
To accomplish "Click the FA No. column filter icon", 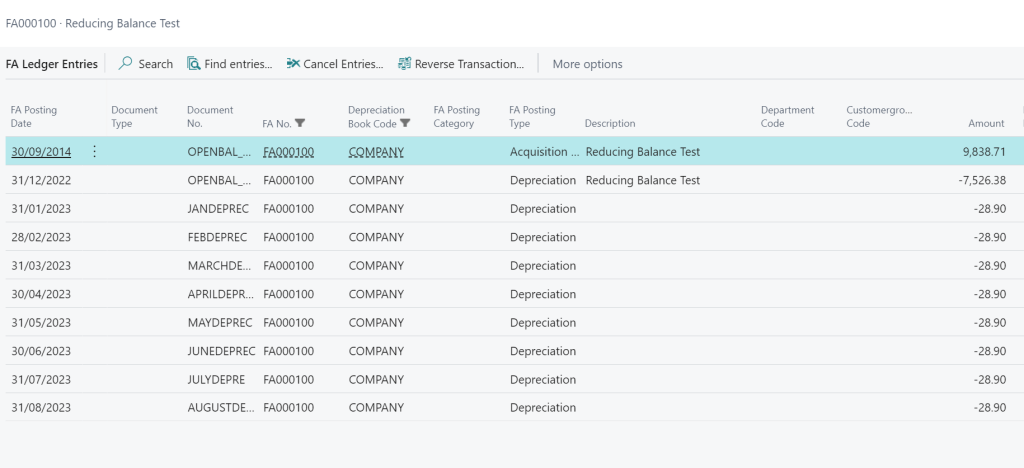I will click(x=300, y=124).
